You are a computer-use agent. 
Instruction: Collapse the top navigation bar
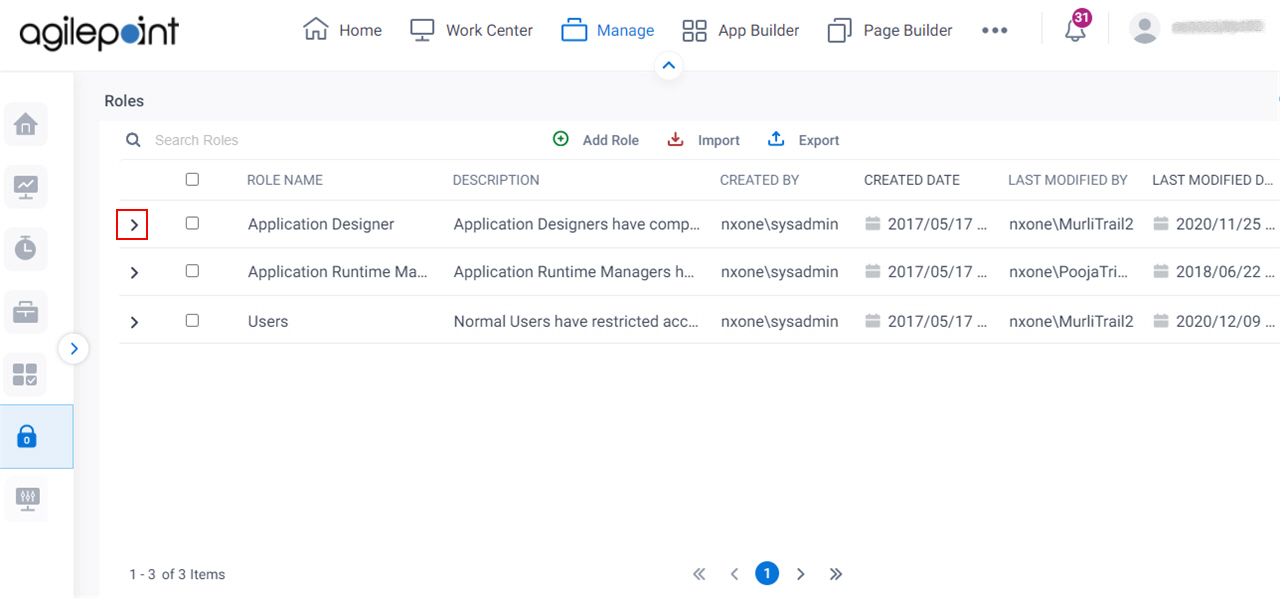tap(669, 66)
